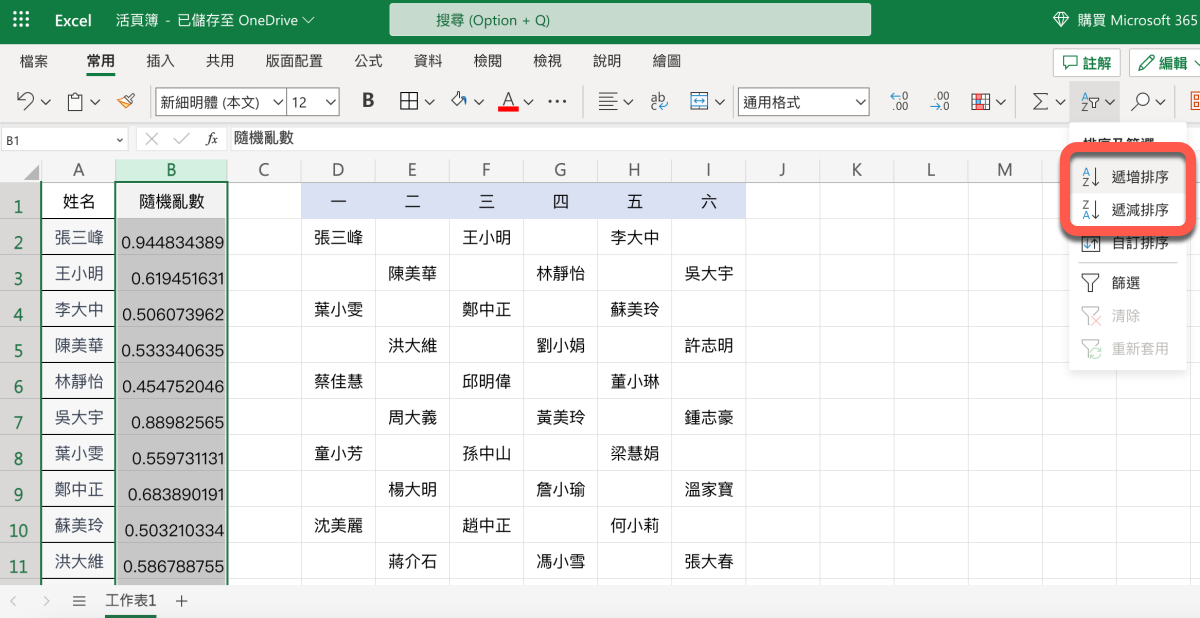The height and width of the screenshot is (618, 1200).
Task: Click the 註解 comments button
Action: pyautogui.click(x=1086, y=63)
